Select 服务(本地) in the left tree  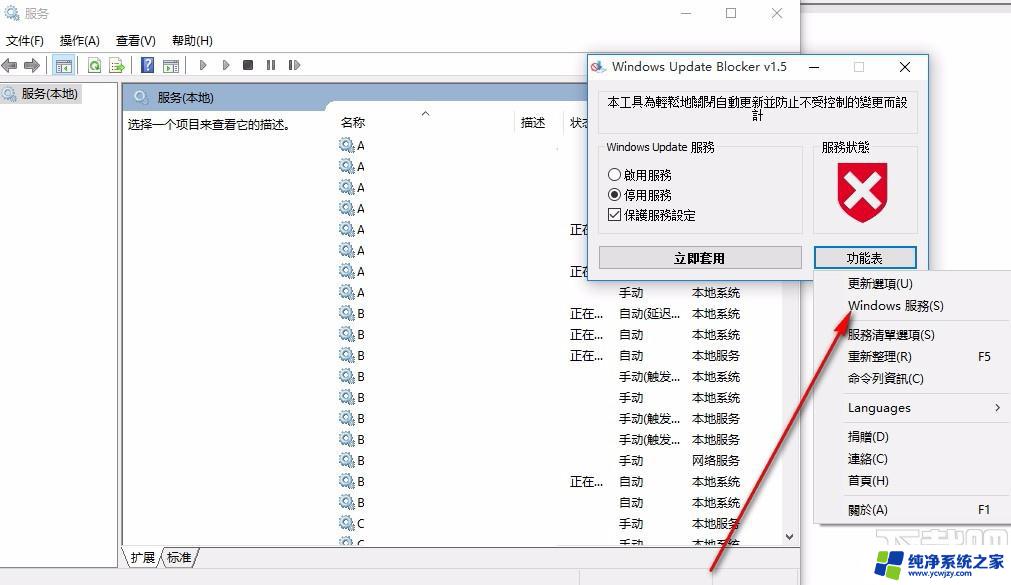coord(50,94)
